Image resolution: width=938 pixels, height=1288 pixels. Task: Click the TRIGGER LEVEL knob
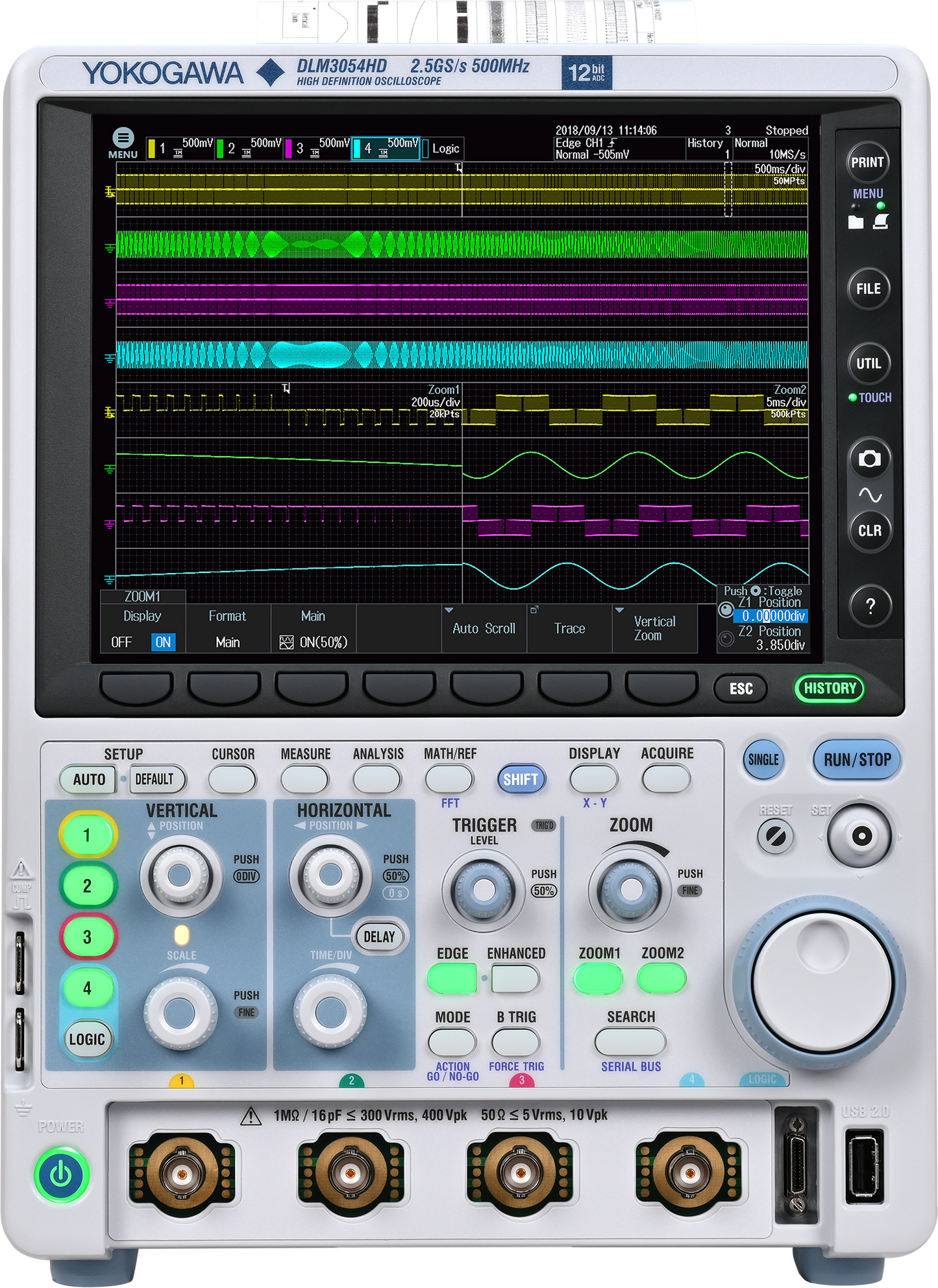(x=484, y=891)
